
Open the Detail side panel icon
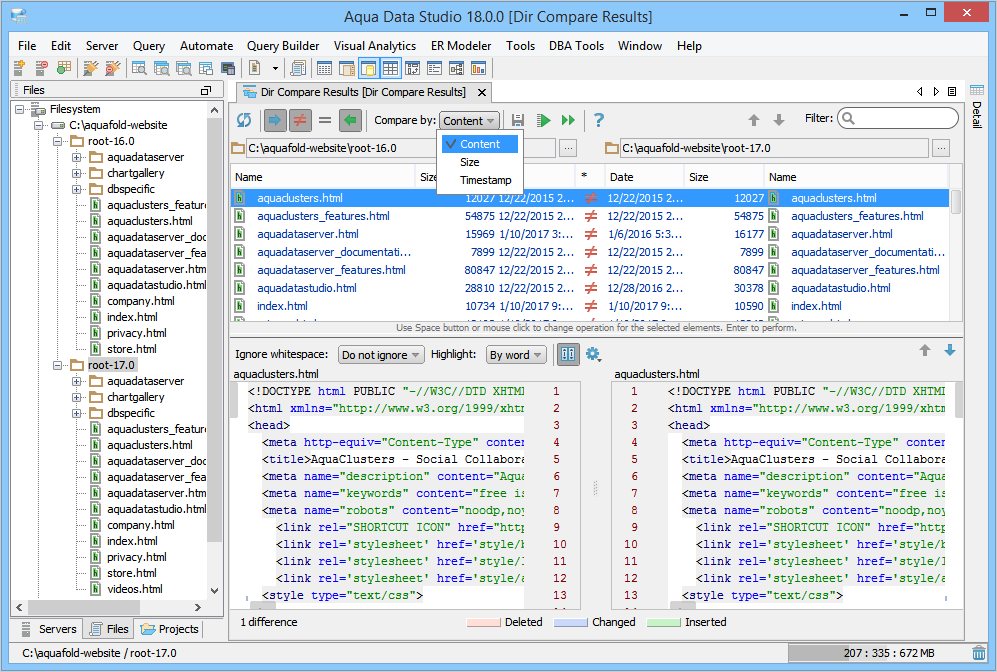977,90
